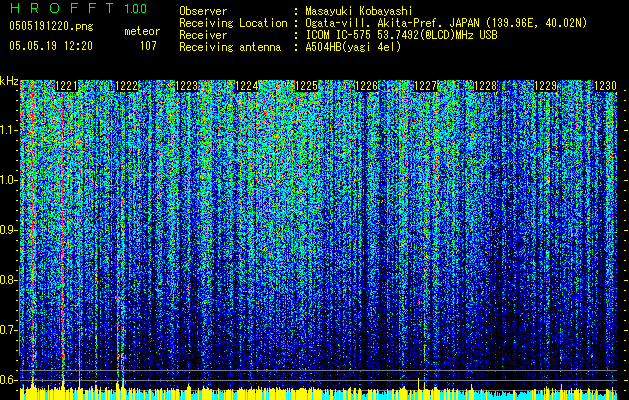Click the 1226 time marker label
This screenshot has width=629, height=400.
(367, 86)
